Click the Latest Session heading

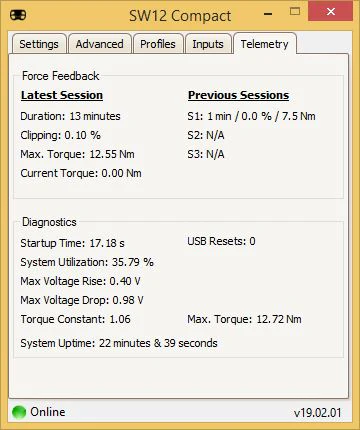62,95
